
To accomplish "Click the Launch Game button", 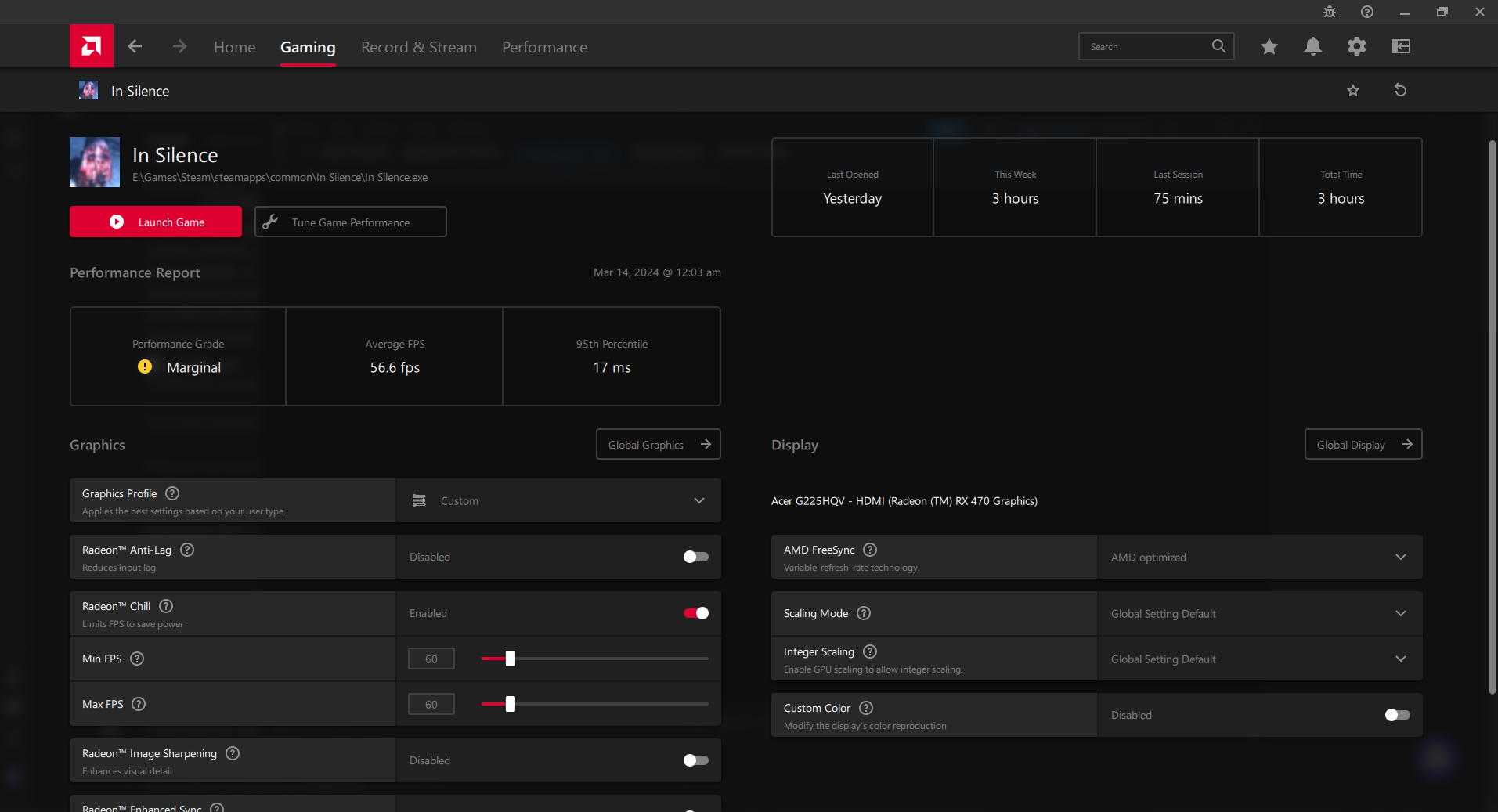I will click(156, 222).
